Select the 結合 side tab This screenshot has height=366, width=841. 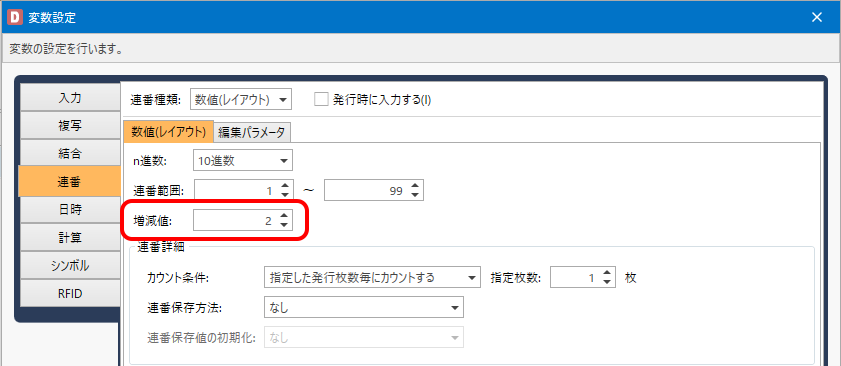coord(70,154)
